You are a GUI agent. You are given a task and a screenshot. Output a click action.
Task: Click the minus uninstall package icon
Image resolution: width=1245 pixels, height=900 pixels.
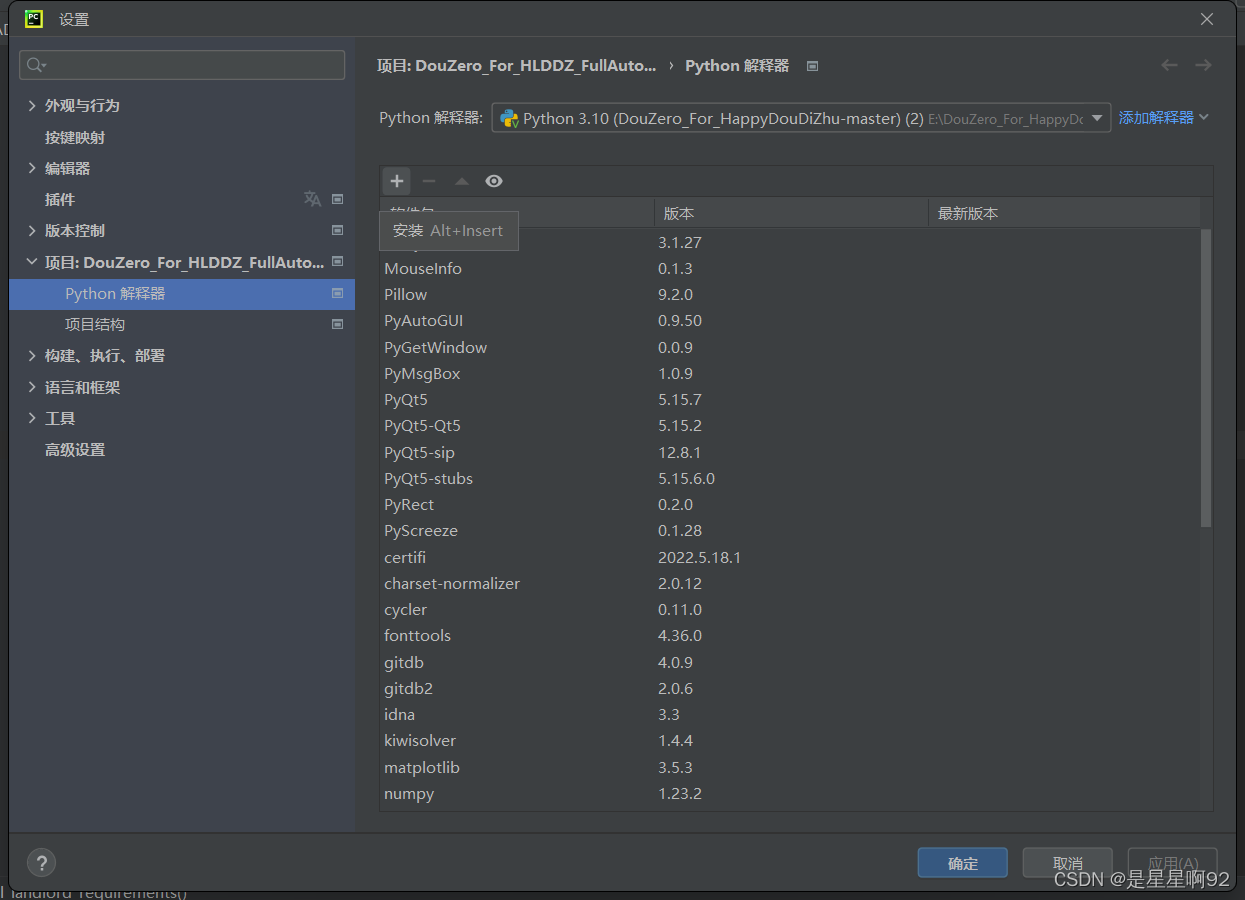(429, 181)
